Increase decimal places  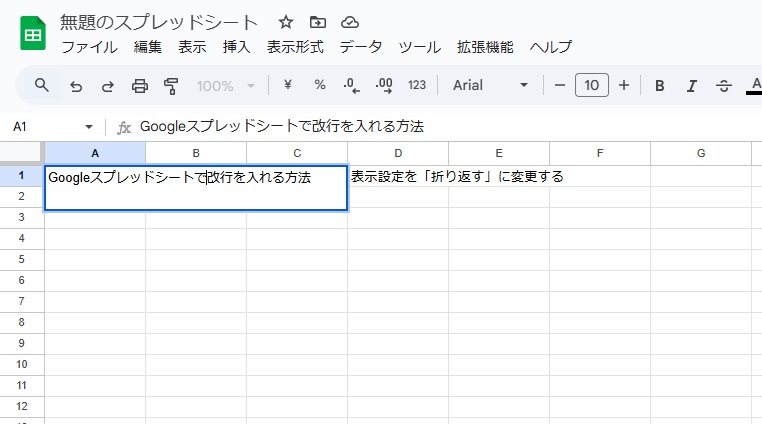pyautogui.click(x=384, y=86)
